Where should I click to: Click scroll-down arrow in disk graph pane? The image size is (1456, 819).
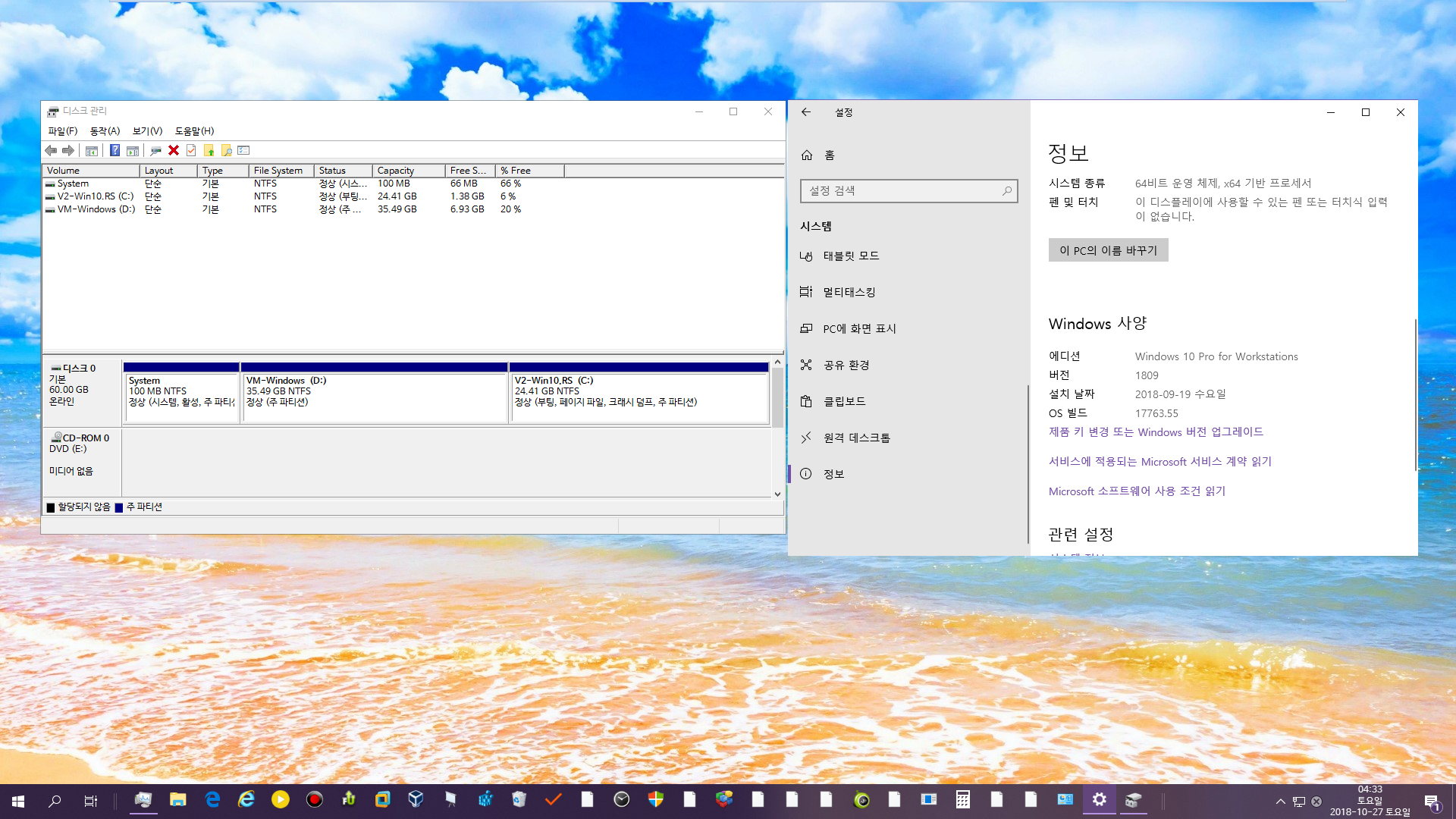click(777, 494)
